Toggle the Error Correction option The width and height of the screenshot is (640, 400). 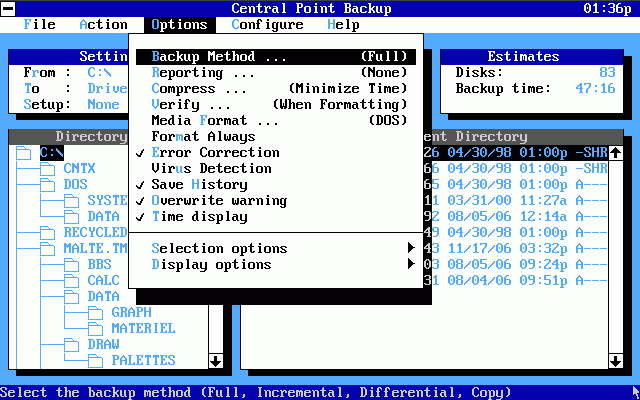point(276,153)
